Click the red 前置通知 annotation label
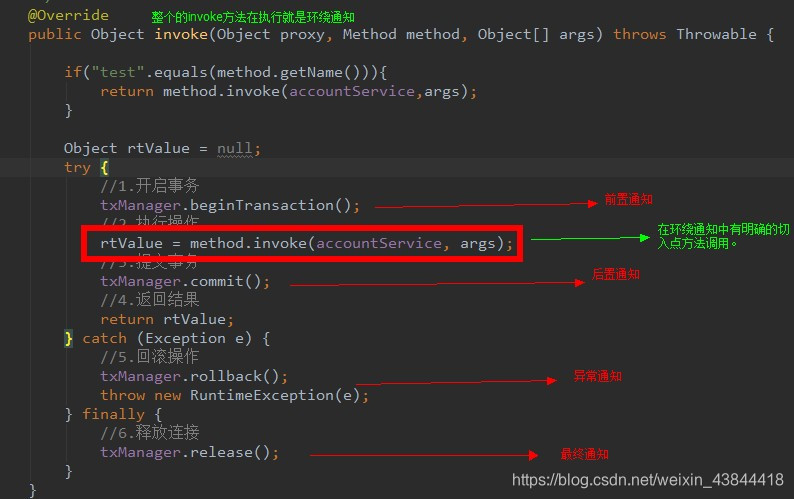 (x=628, y=200)
